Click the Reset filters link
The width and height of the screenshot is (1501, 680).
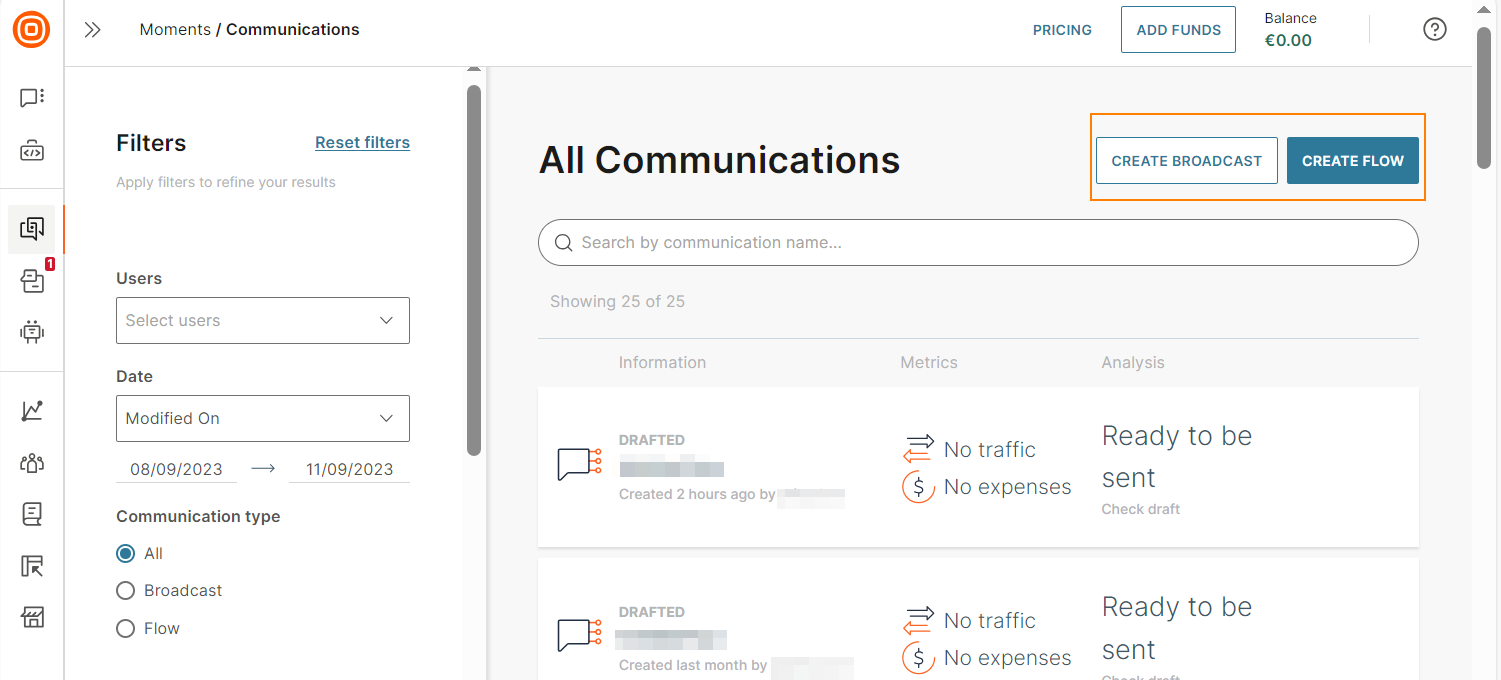[362, 143]
